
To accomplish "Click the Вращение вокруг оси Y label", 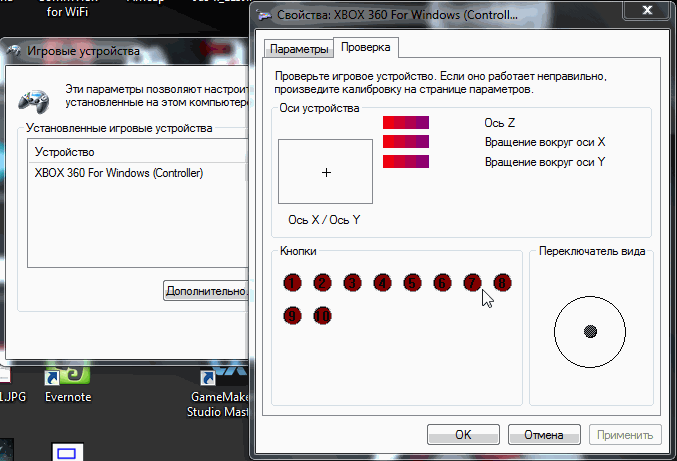I will (x=545, y=162).
